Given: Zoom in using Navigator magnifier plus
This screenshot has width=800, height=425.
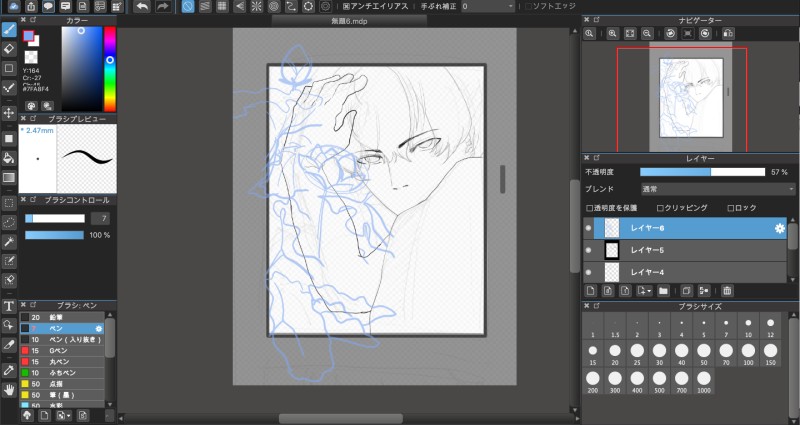Looking at the screenshot, I should [613, 33].
